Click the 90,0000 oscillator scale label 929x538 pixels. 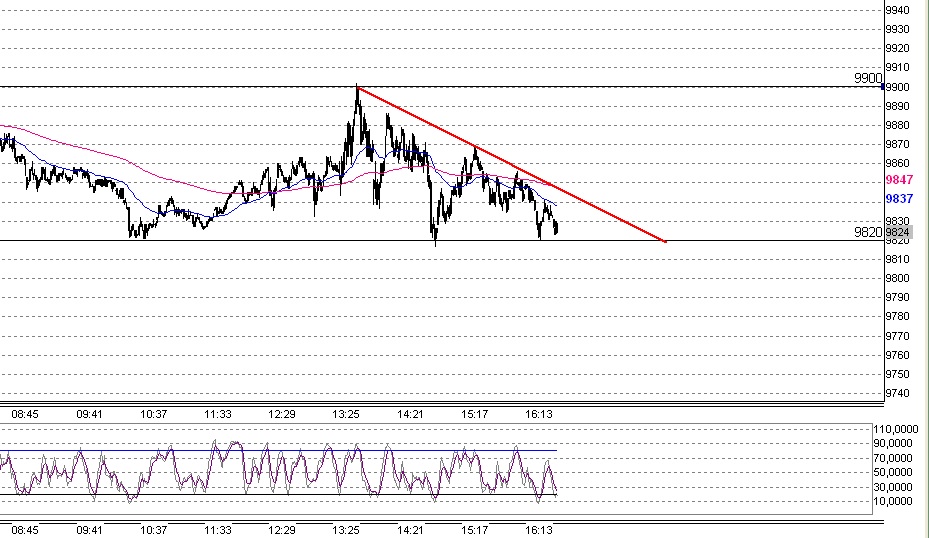point(893,443)
